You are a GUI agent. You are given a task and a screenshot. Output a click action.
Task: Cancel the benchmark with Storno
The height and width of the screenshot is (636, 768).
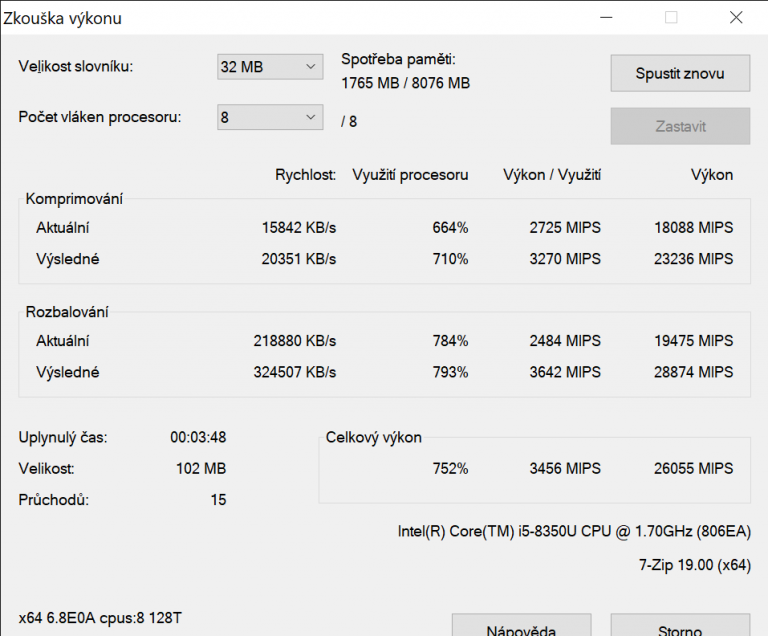tap(680, 627)
